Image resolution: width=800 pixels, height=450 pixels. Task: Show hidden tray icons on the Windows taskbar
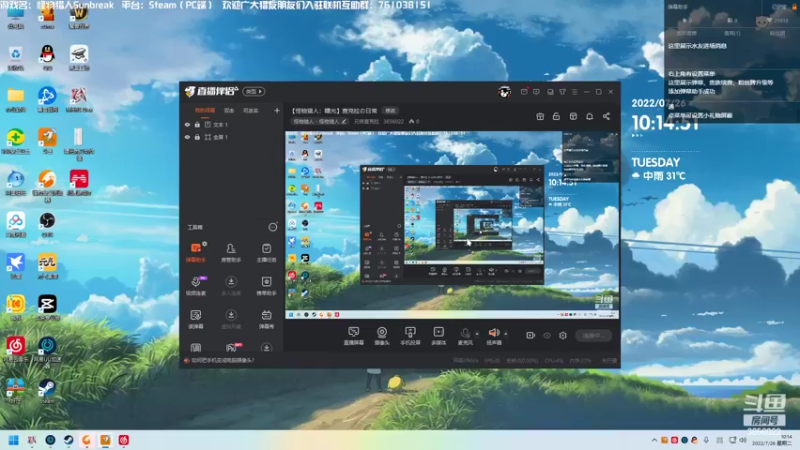pyautogui.click(x=654, y=440)
